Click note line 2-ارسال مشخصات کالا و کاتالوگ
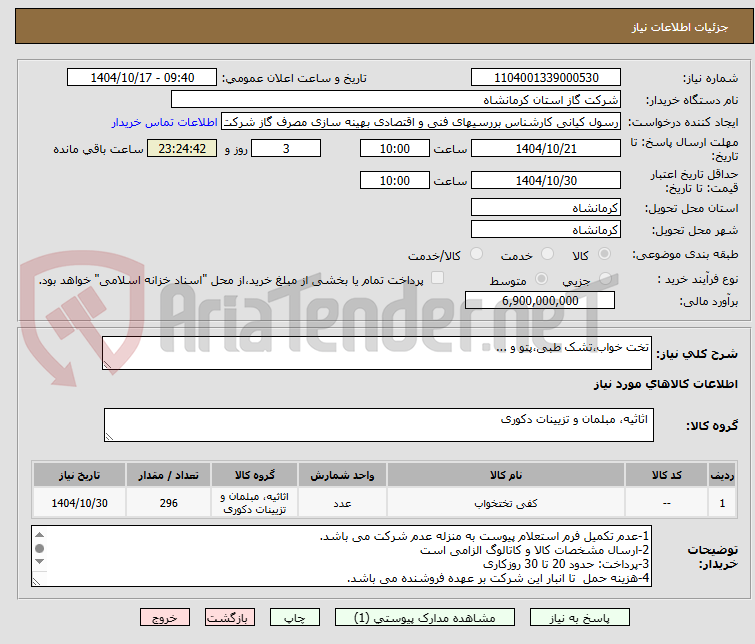 534,550
